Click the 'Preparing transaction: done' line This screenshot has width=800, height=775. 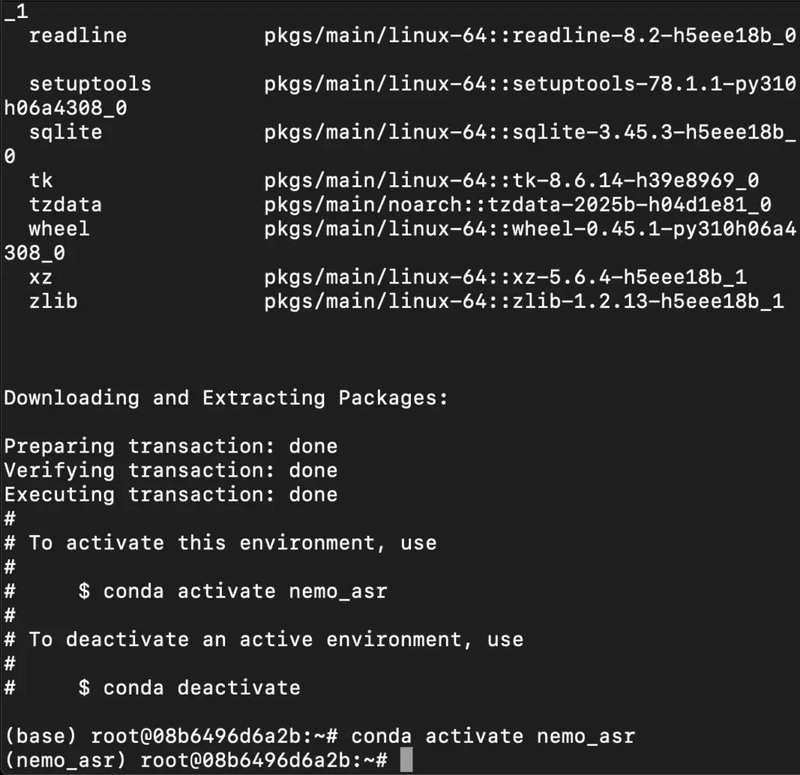[x=171, y=446]
